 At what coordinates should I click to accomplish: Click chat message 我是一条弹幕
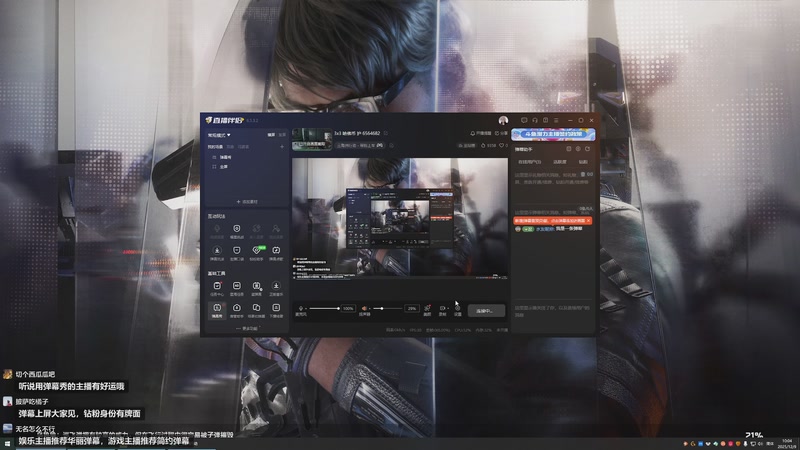coord(569,229)
